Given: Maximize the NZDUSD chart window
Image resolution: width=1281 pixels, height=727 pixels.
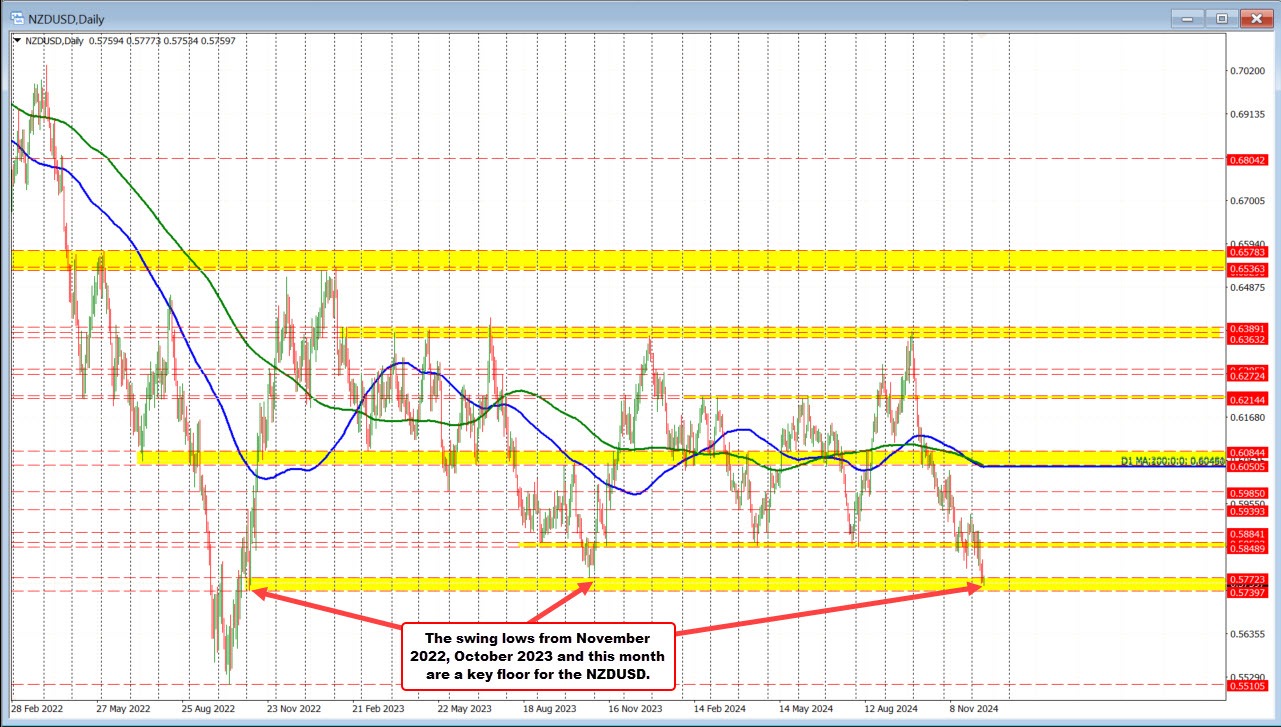Looking at the screenshot, I should tap(1221, 17).
